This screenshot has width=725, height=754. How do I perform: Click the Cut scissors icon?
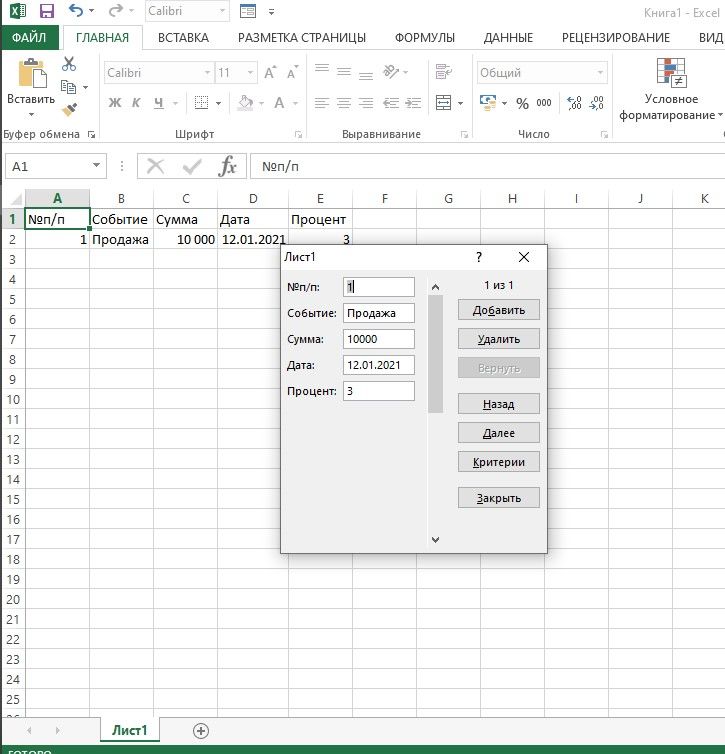(69, 64)
